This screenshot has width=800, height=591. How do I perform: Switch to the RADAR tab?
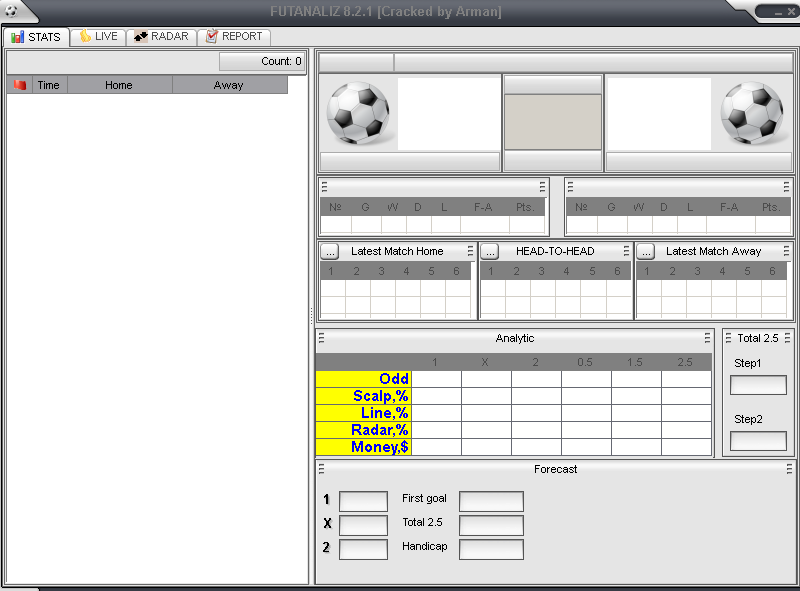point(161,37)
